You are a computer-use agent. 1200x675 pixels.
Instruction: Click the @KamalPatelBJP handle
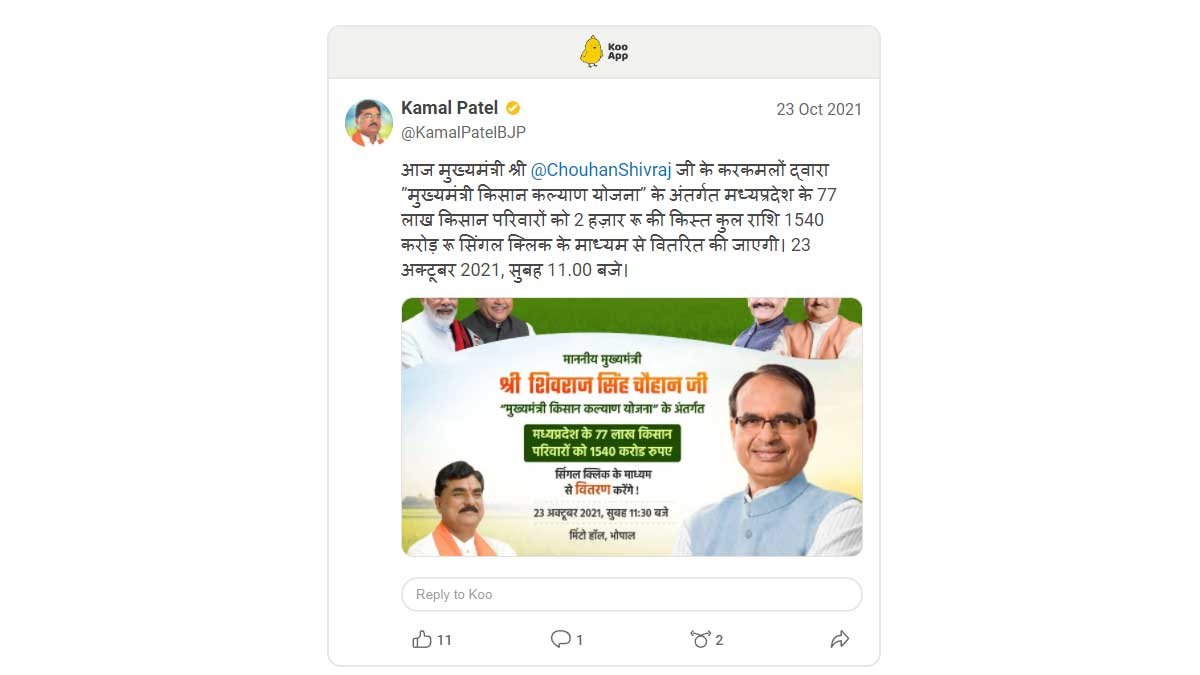pos(463,132)
